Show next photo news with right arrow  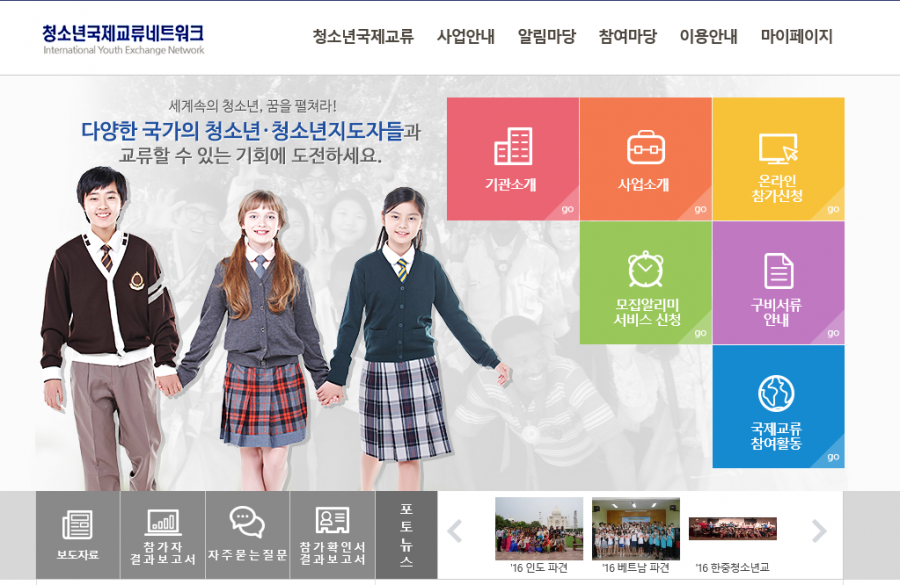819,531
